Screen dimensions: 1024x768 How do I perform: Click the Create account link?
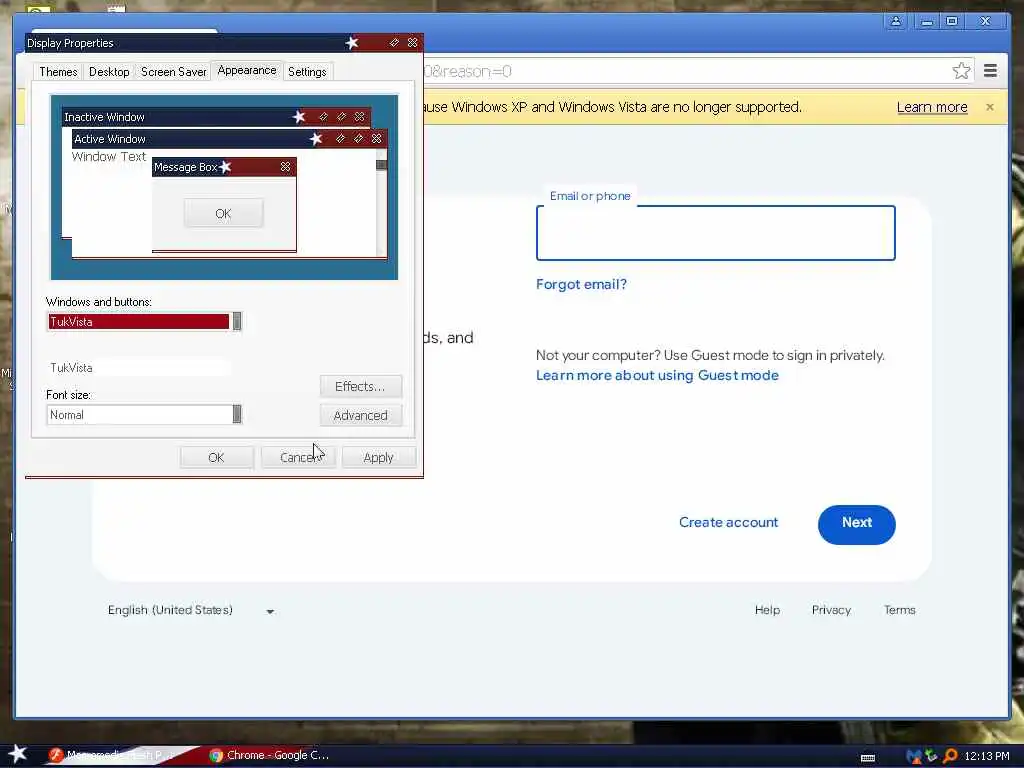(728, 522)
